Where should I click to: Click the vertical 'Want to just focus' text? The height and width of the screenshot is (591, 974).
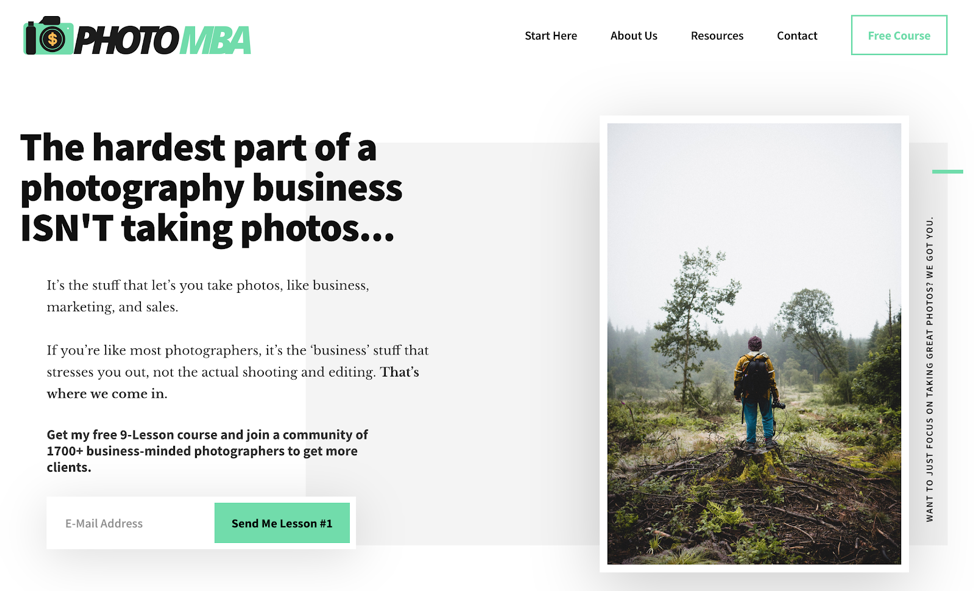(x=929, y=369)
